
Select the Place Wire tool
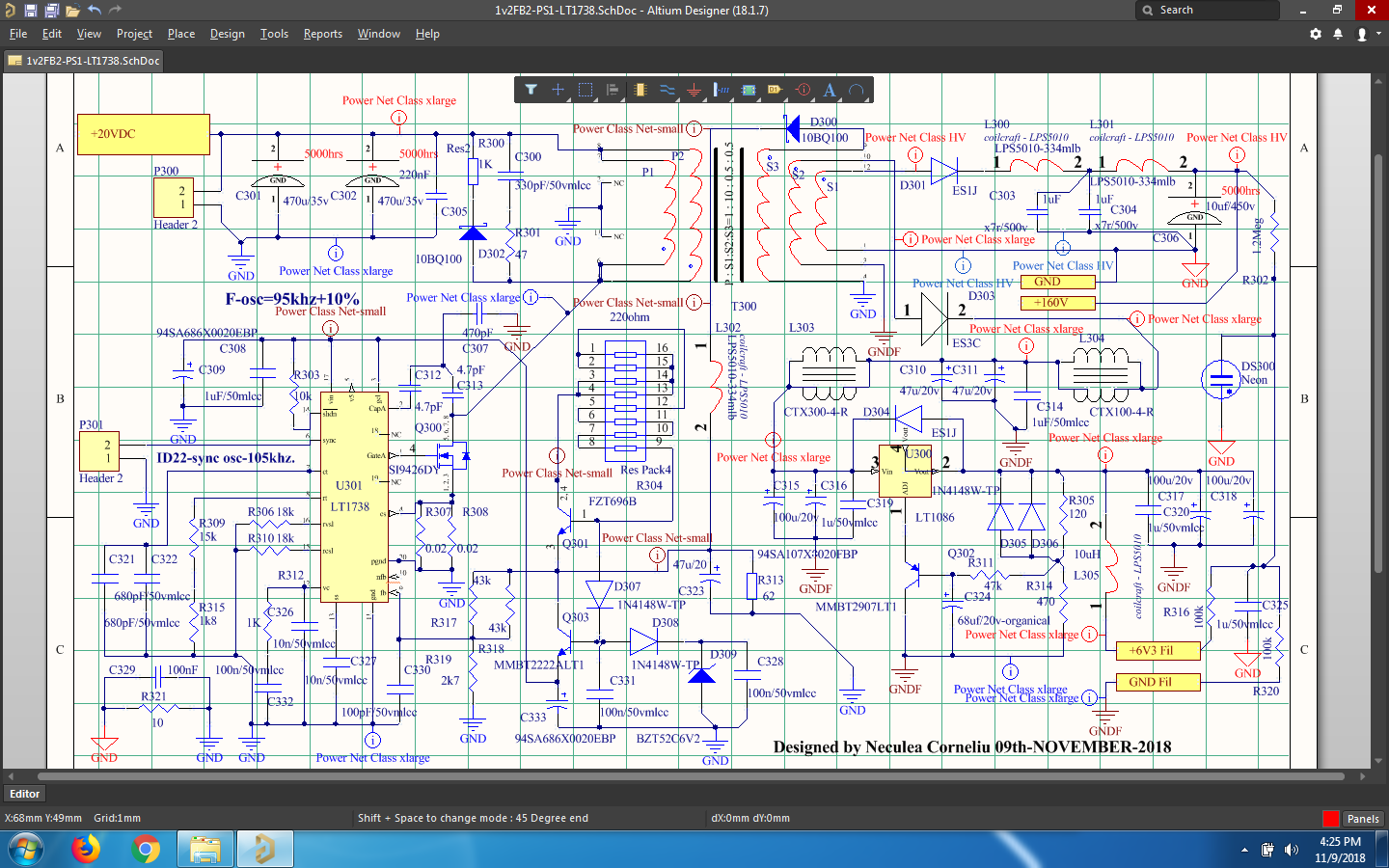[x=667, y=90]
